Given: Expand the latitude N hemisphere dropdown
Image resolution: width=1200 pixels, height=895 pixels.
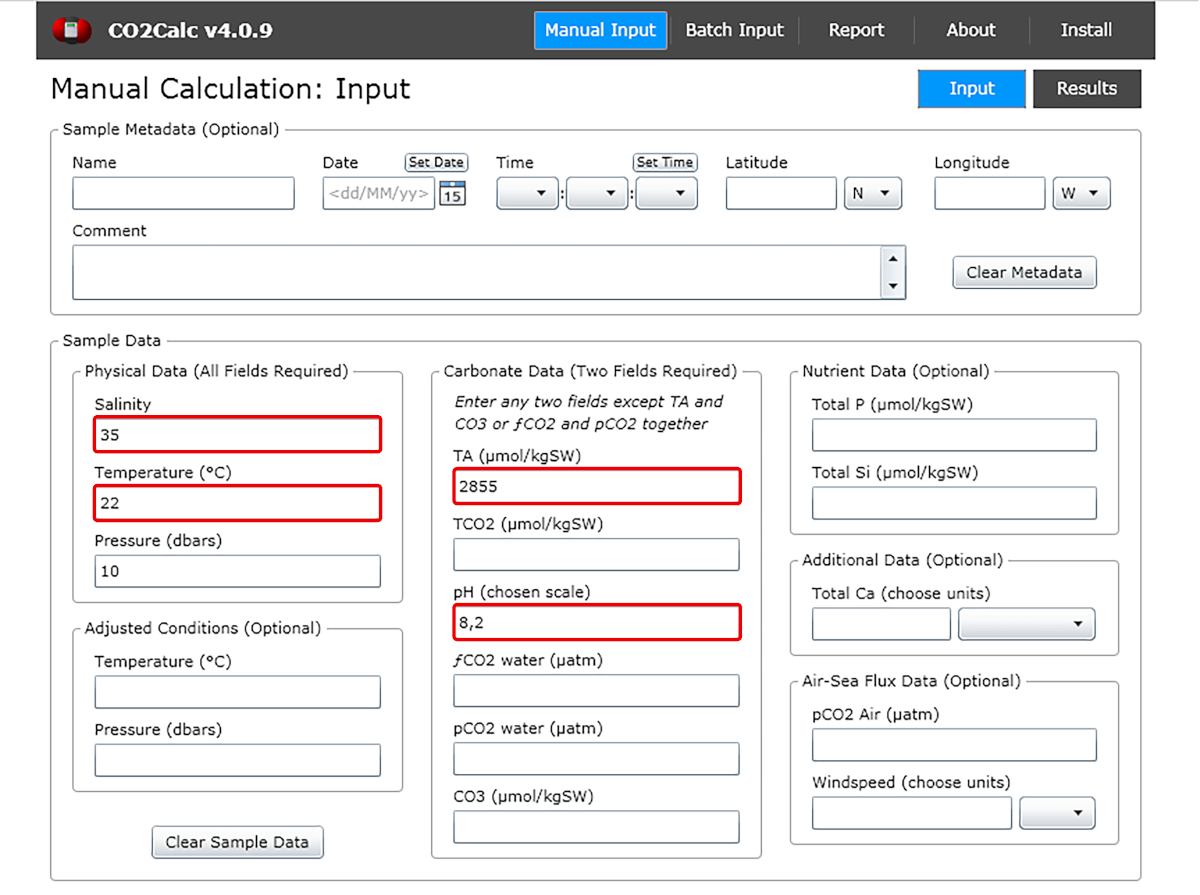Looking at the screenshot, I should (873, 194).
